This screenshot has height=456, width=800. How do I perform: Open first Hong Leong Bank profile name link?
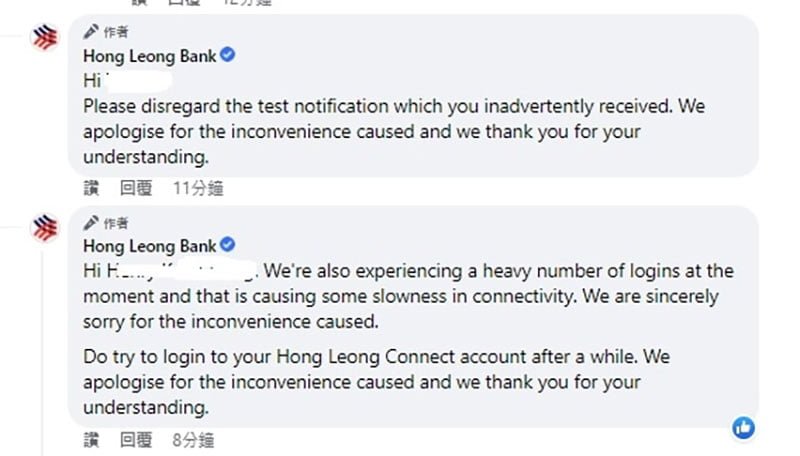click(149, 56)
